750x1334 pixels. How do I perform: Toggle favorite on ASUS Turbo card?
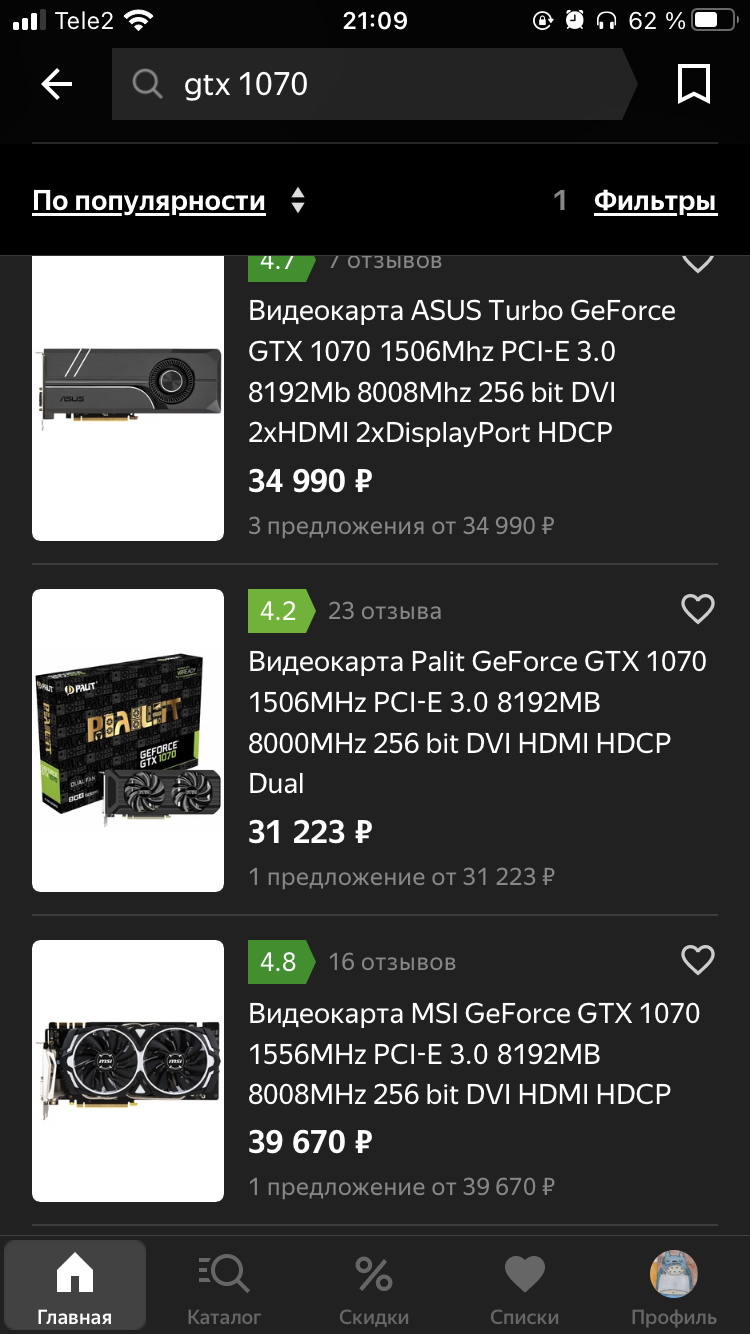click(697, 263)
